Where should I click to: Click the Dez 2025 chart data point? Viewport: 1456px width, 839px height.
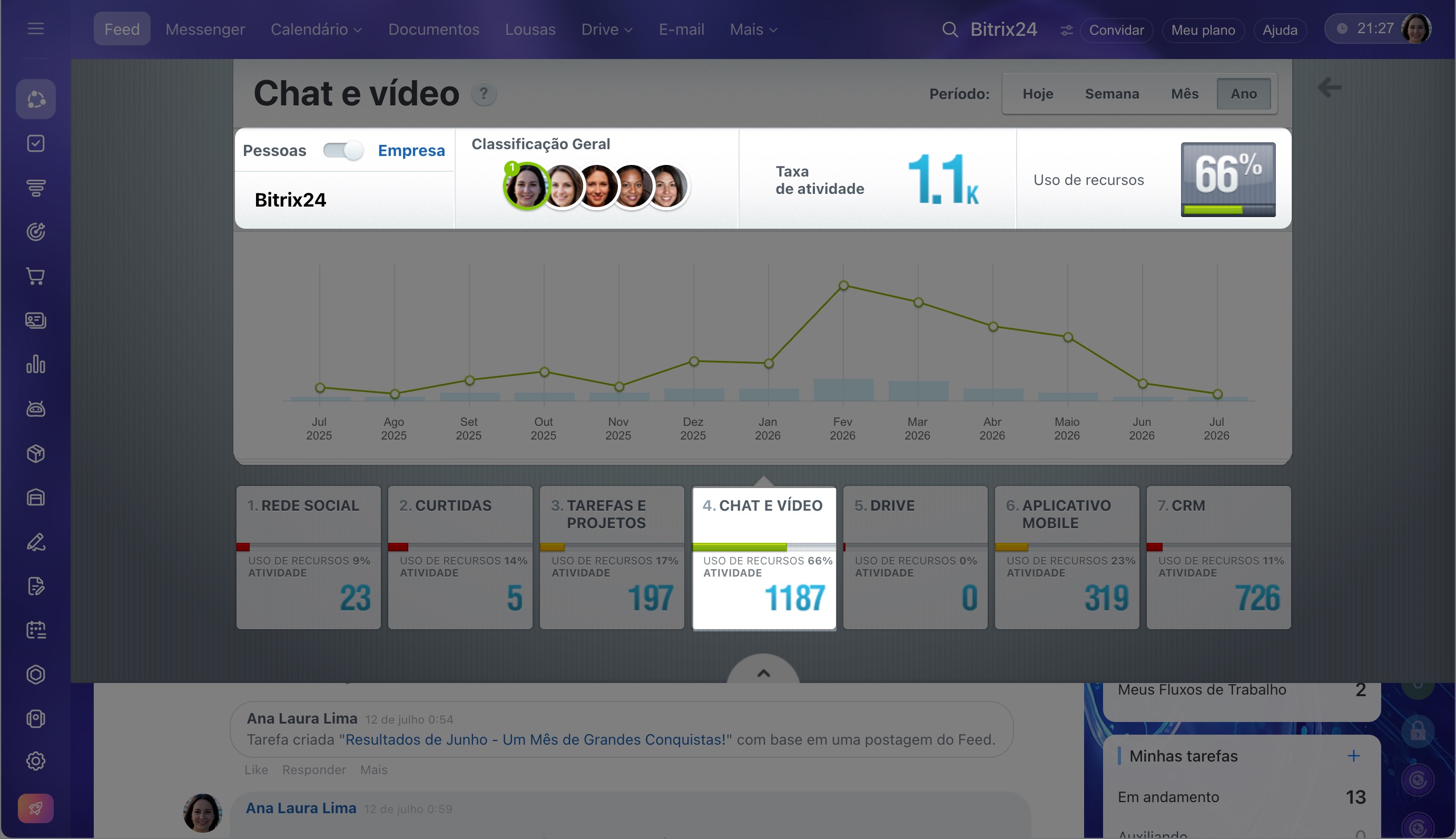(694, 362)
